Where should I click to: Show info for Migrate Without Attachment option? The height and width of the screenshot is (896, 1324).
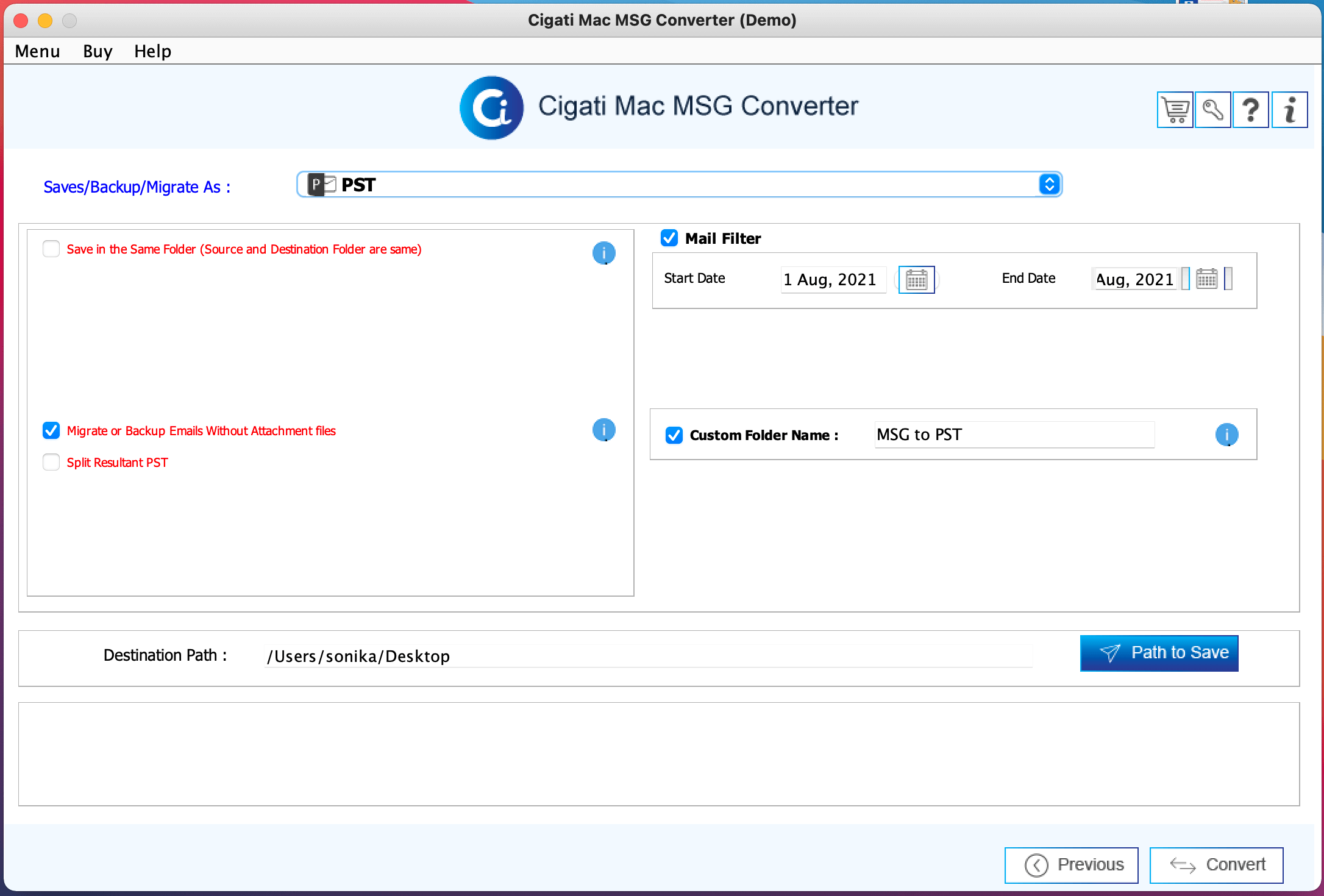point(603,430)
